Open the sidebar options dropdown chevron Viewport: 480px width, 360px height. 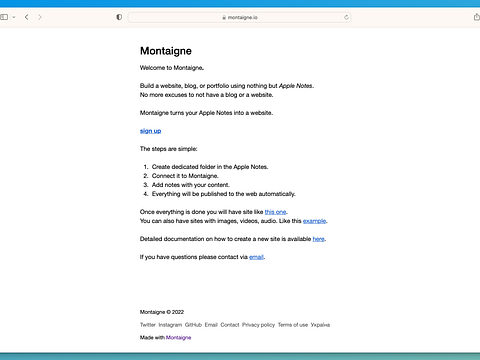tap(14, 17)
